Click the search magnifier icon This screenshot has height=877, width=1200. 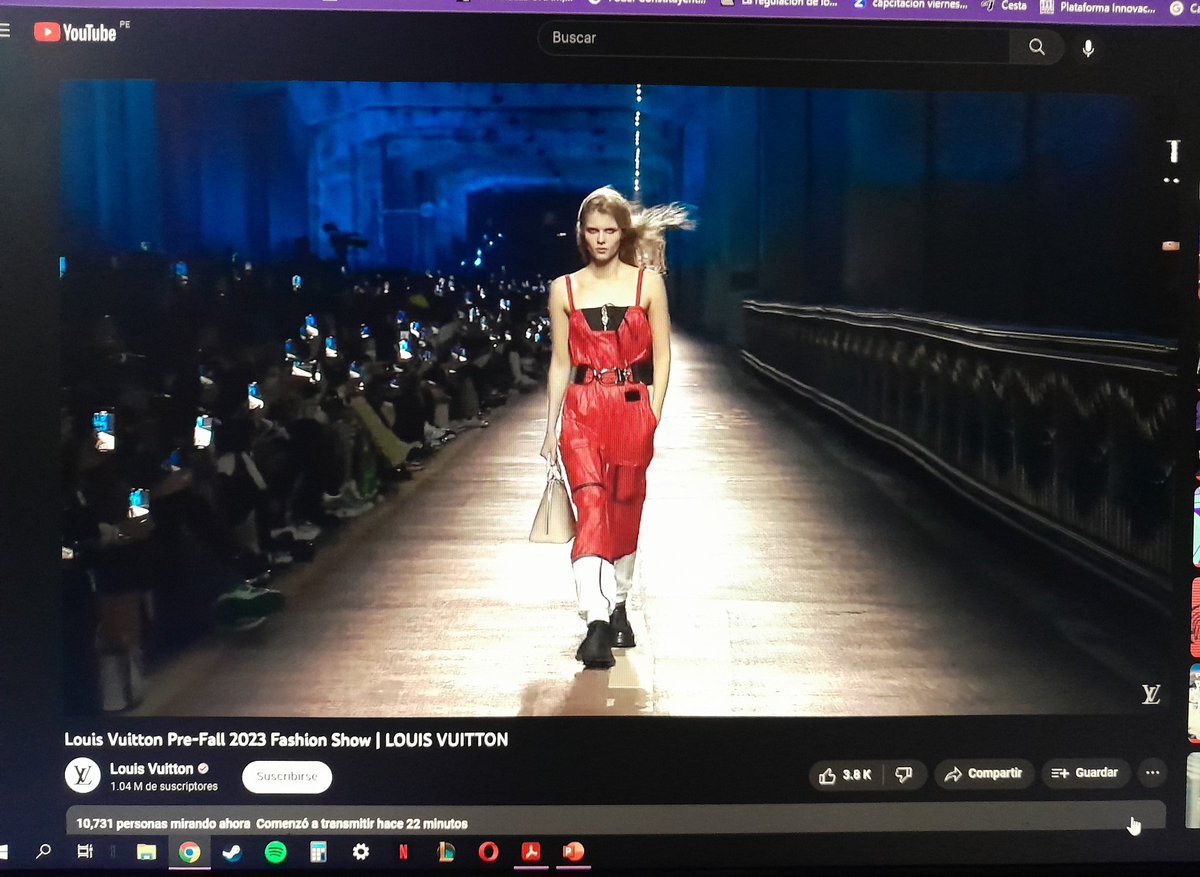tap(1036, 46)
